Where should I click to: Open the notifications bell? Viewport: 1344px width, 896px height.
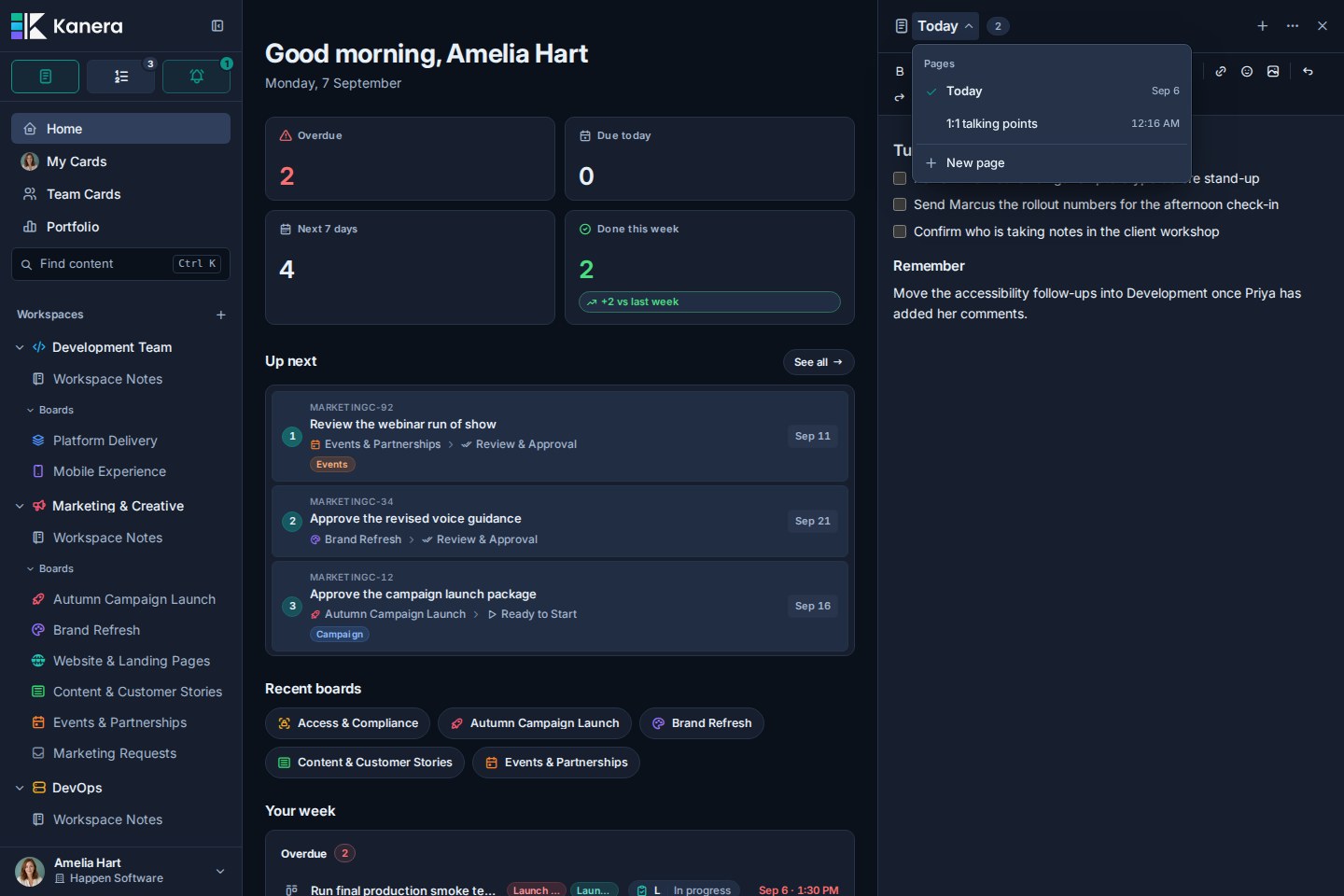[196, 77]
